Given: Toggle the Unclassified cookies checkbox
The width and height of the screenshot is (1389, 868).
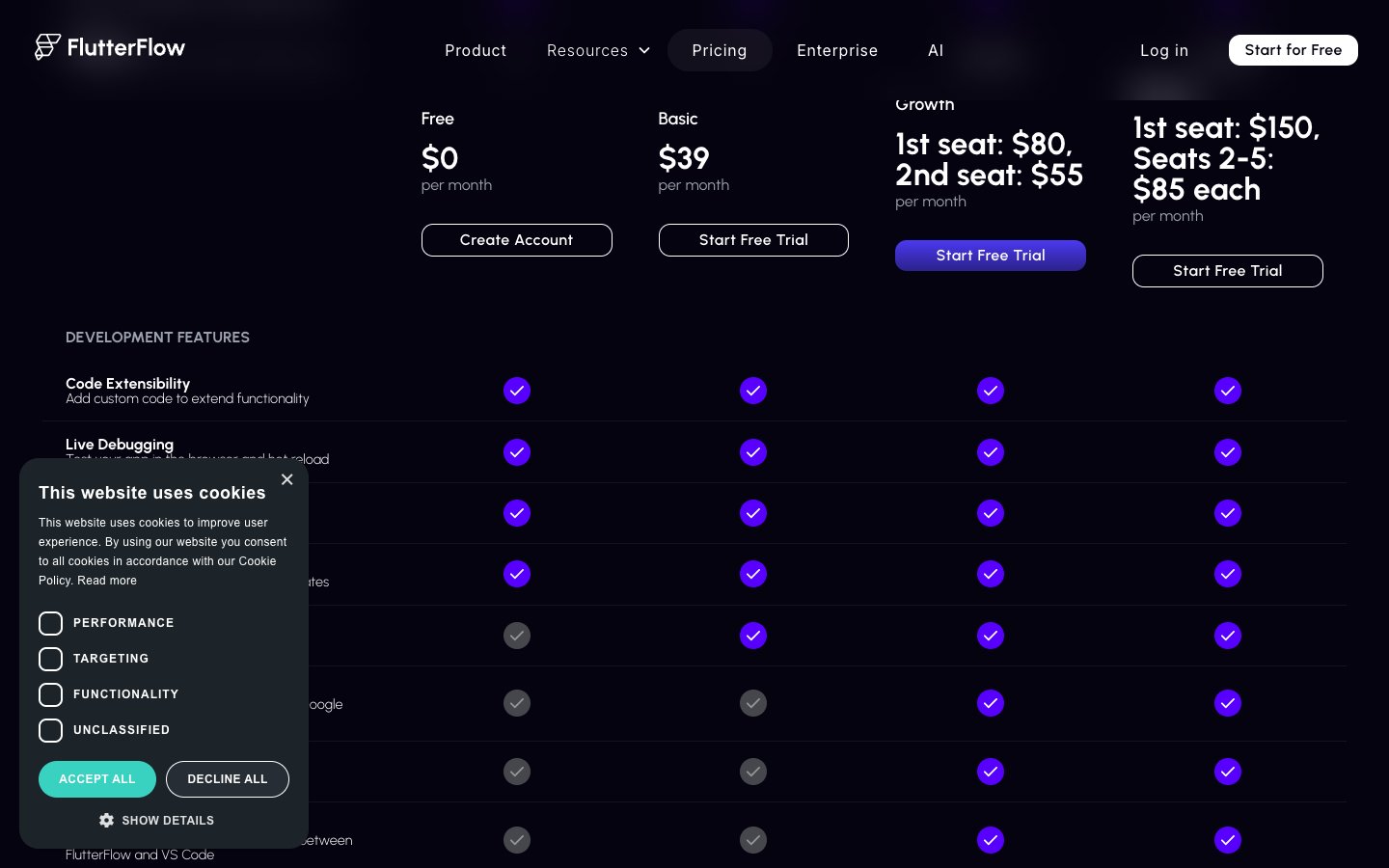Looking at the screenshot, I should [51, 730].
